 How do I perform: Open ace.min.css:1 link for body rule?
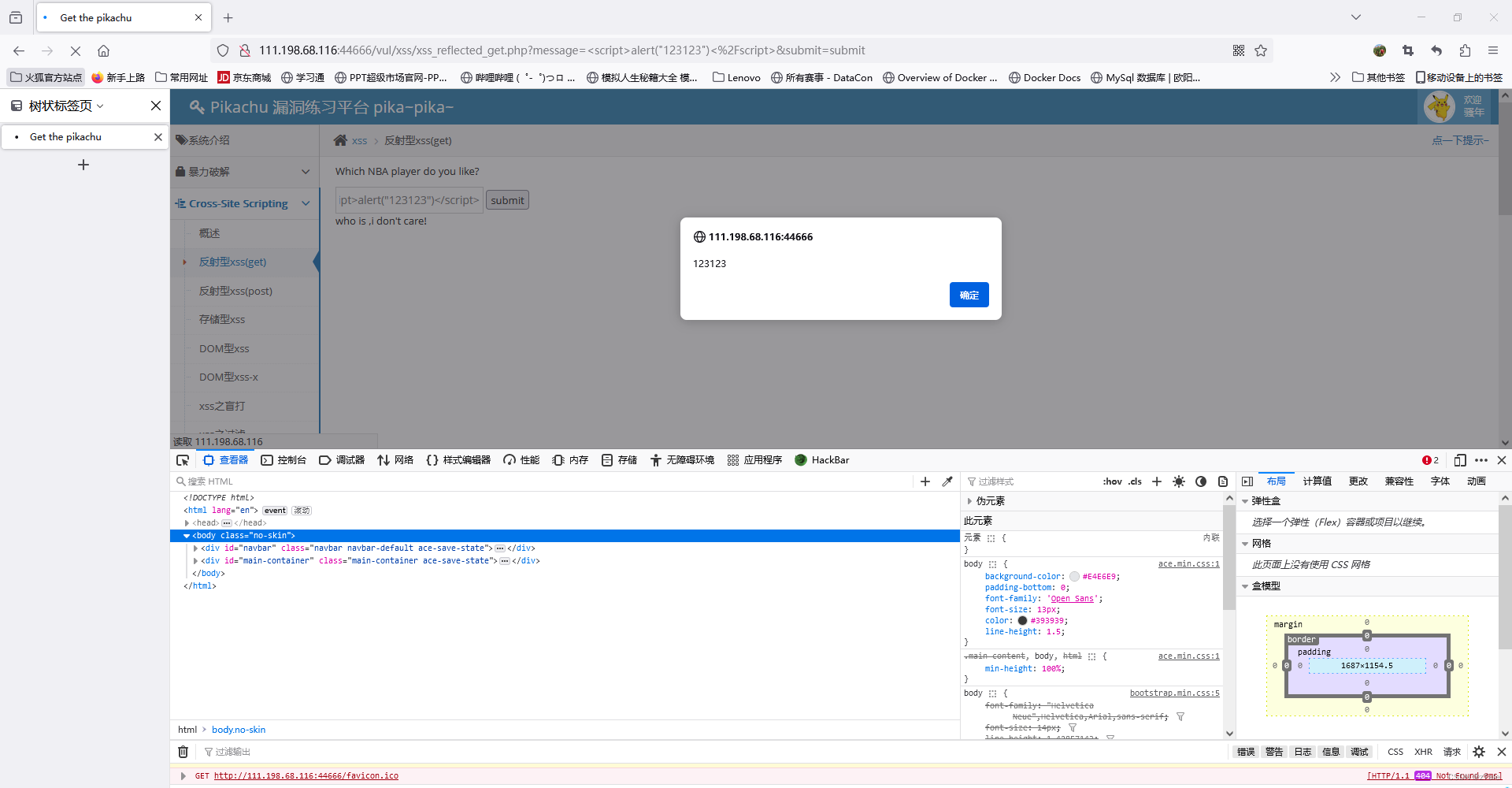pyautogui.click(x=1188, y=564)
